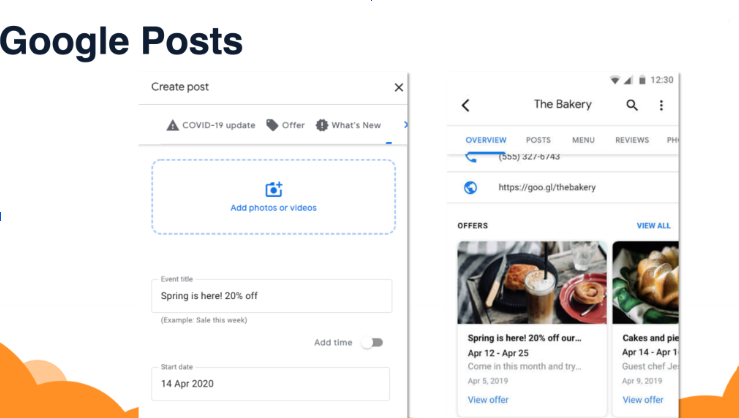Image resolution: width=739 pixels, height=418 pixels.
Task: Switch to the Offer post type
Action: (285, 125)
